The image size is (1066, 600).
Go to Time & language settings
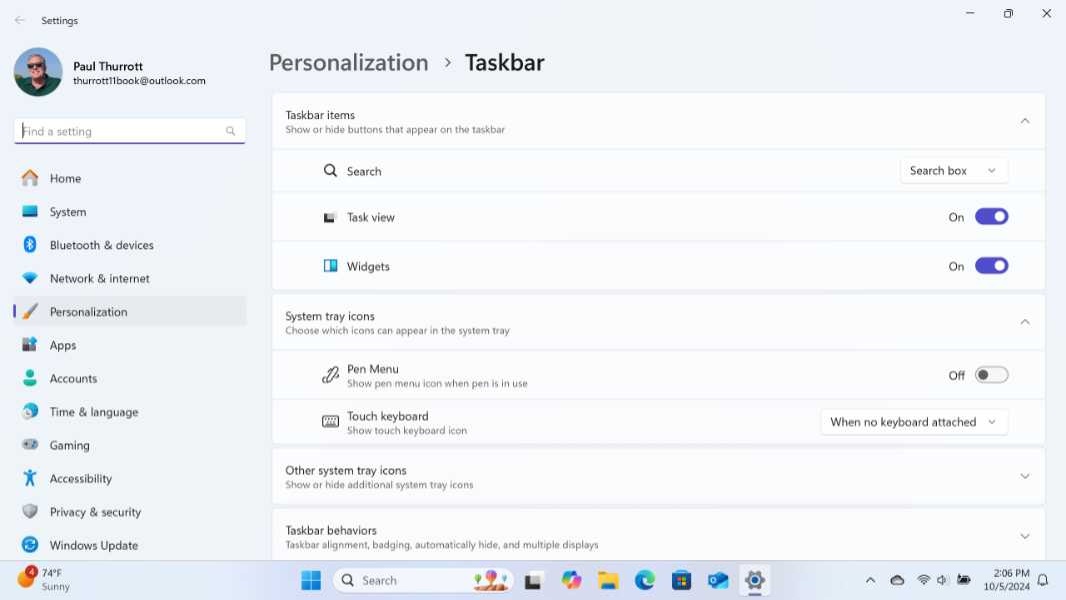pyautogui.click(x=129, y=411)
